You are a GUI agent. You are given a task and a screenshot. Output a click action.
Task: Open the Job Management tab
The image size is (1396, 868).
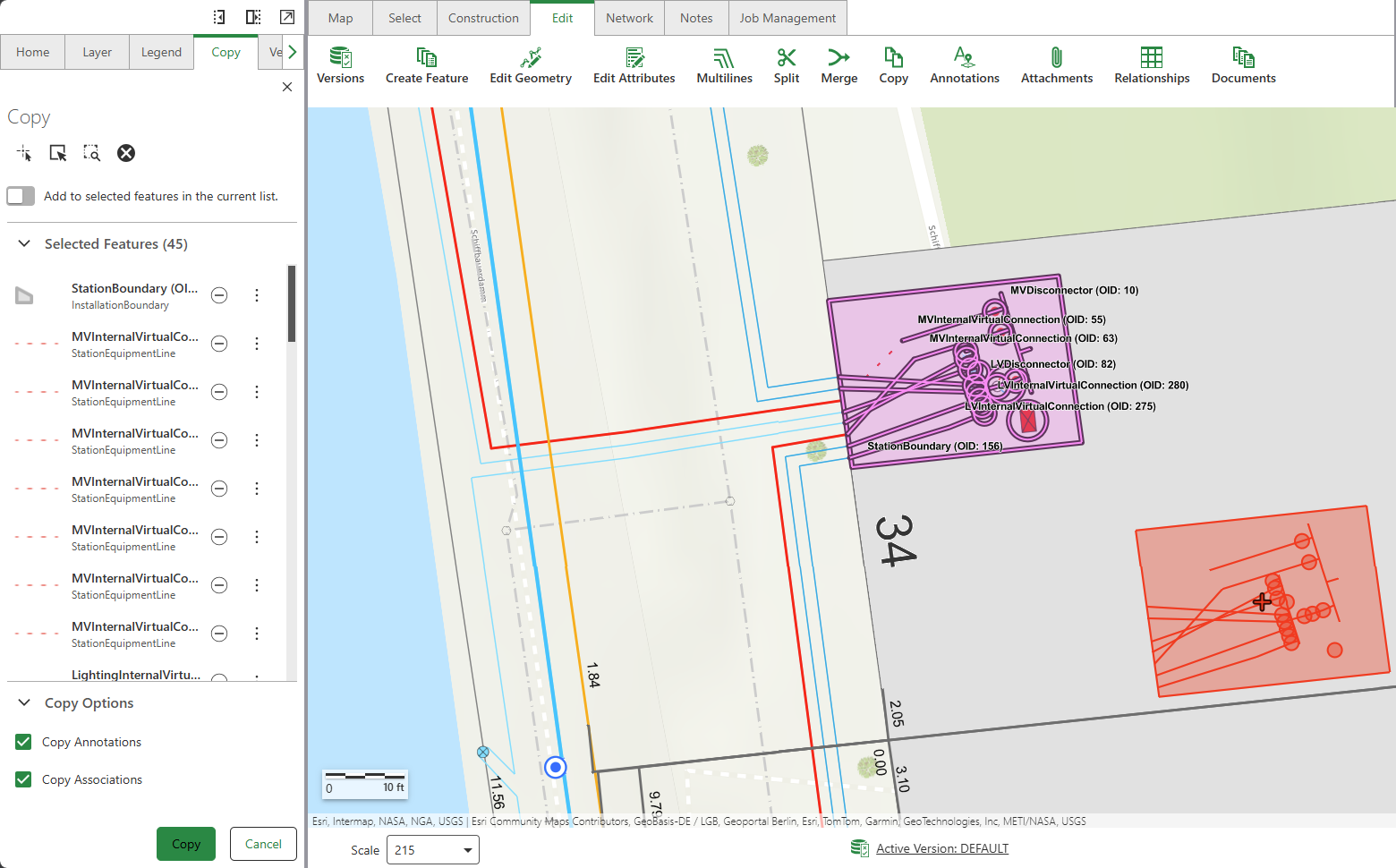[787, 18]
